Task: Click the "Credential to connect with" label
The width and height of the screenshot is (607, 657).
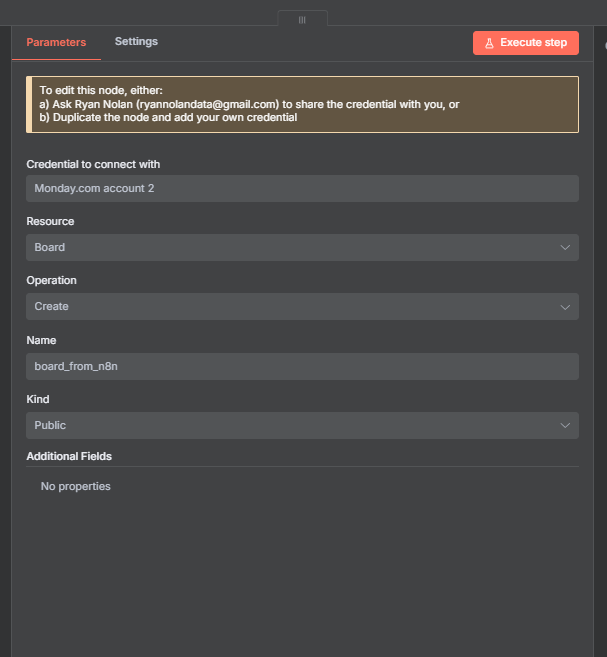Action: [x=93, y=164]
